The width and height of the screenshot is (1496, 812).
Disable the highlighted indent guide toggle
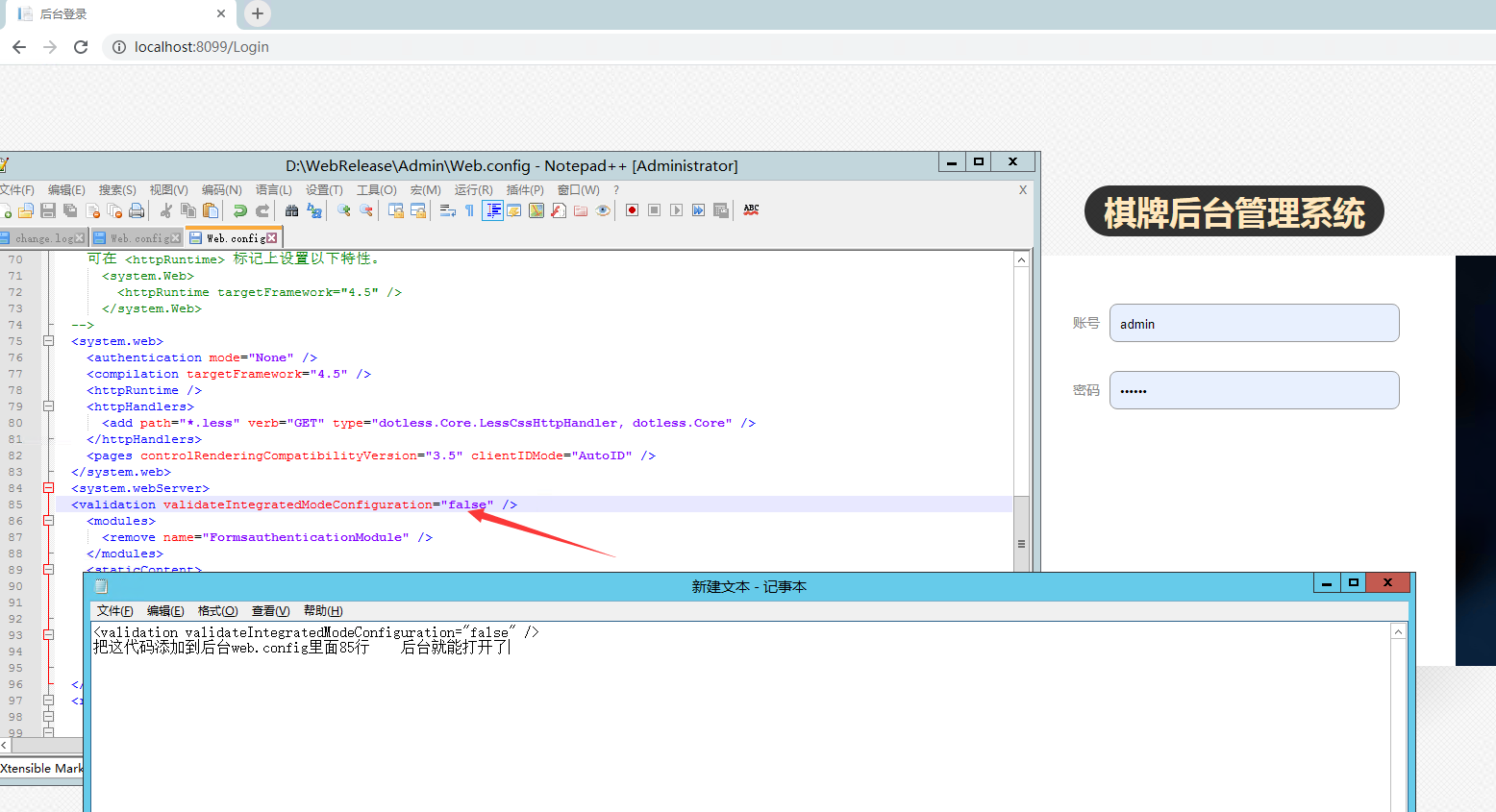click(492, 210)
